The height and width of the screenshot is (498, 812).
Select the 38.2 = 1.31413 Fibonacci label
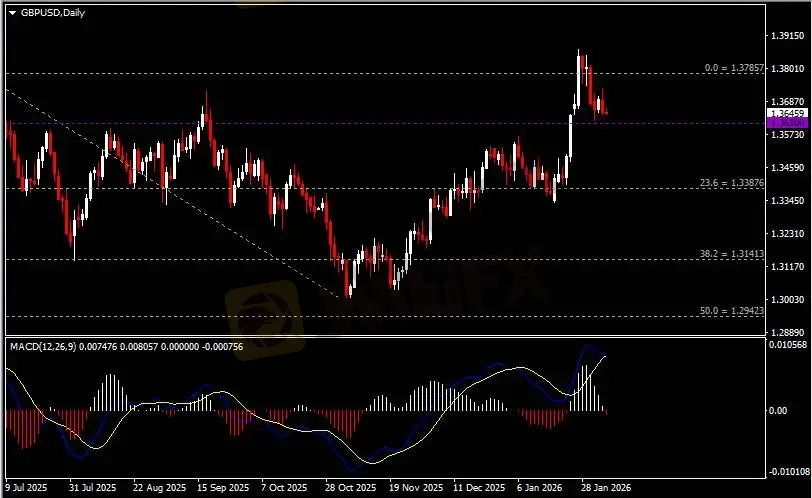tap(732, 254)
